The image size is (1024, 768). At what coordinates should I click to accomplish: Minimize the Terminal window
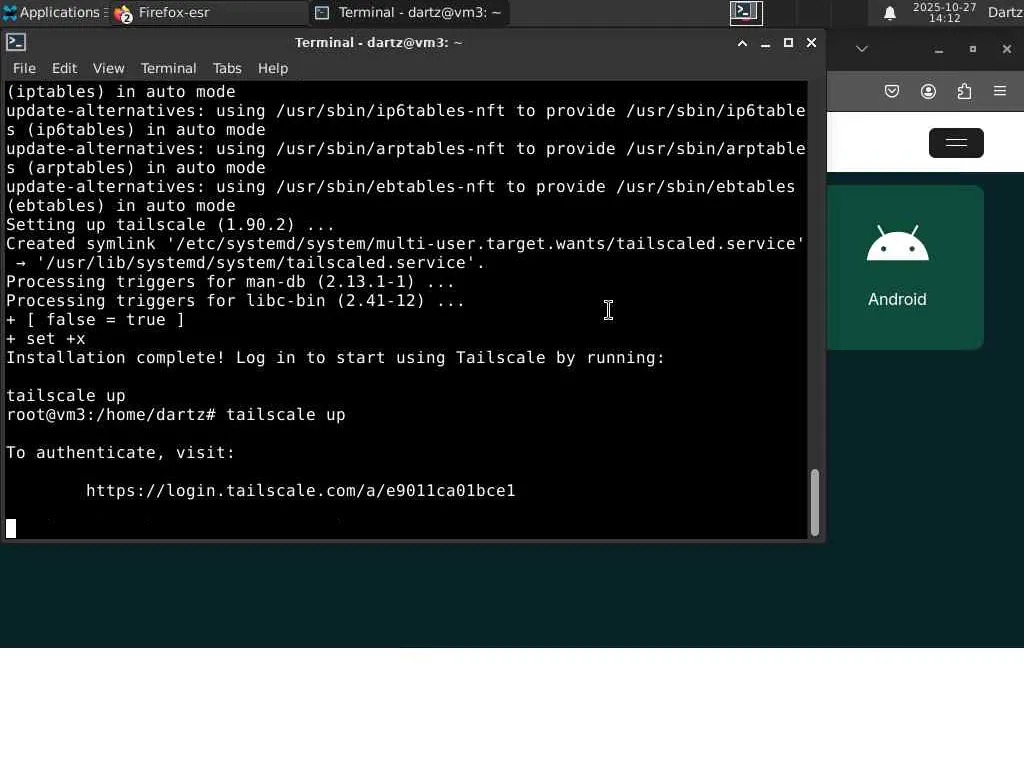765,43
